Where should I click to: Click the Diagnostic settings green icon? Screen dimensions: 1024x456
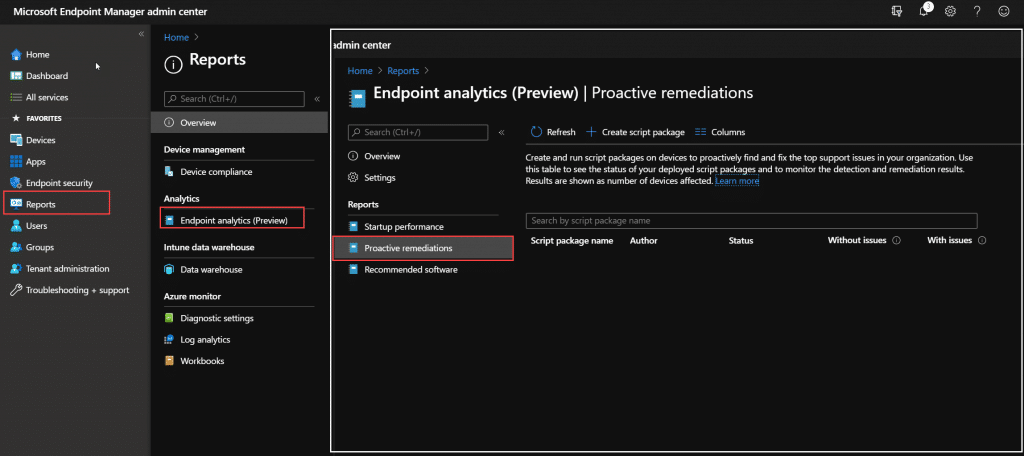pyautogui.click(x=169, y=318)
